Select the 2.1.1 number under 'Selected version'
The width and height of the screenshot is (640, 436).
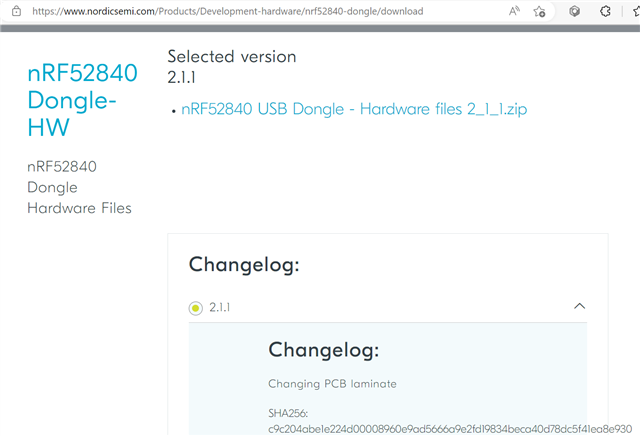pyautogui.click(x=181, y=77)
